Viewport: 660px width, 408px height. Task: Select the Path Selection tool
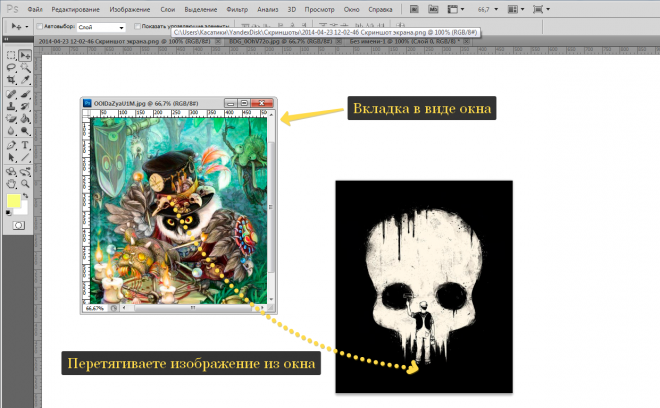pos(11,157)
